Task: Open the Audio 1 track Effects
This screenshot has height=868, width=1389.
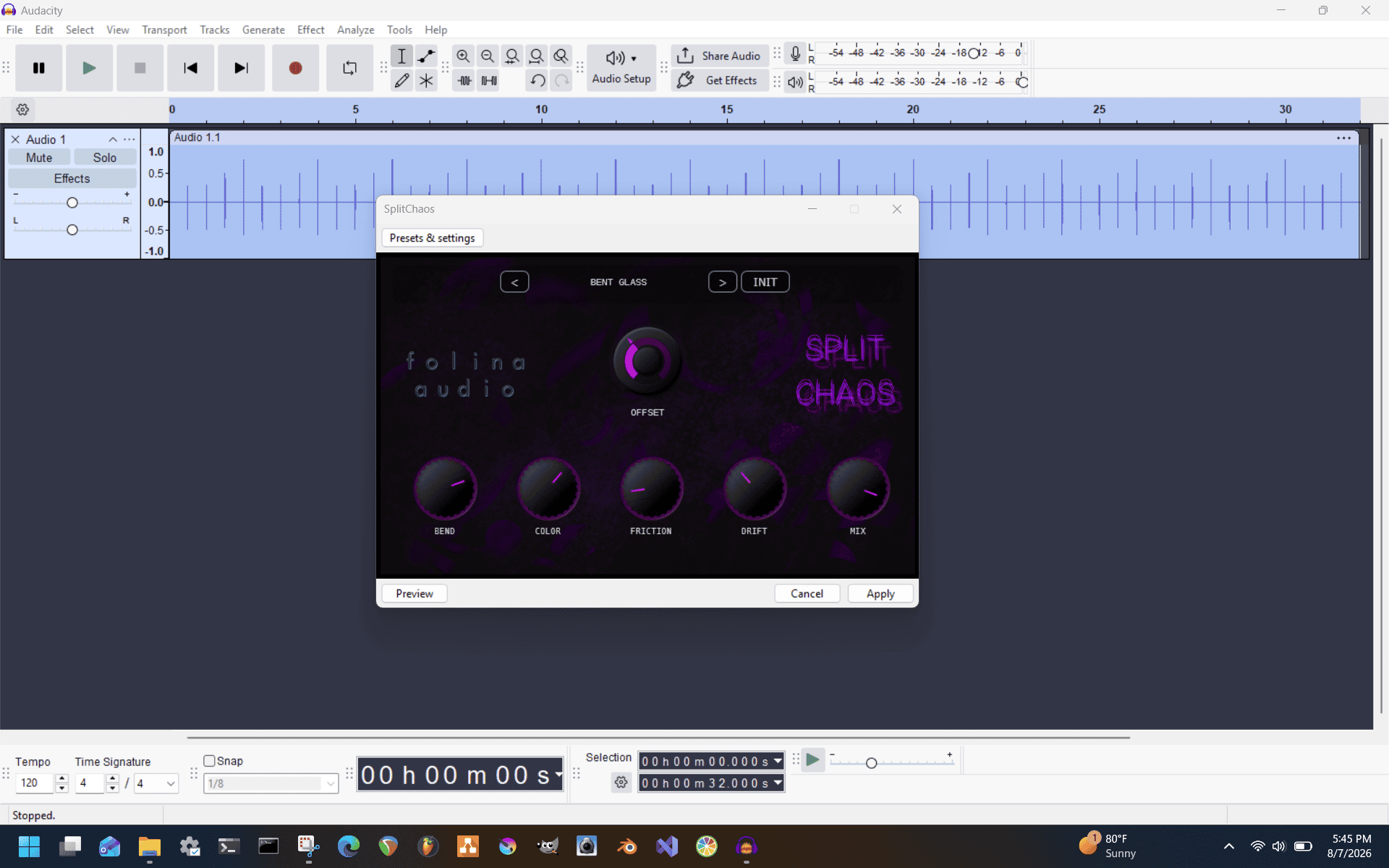Action: [x=72, y=179]
